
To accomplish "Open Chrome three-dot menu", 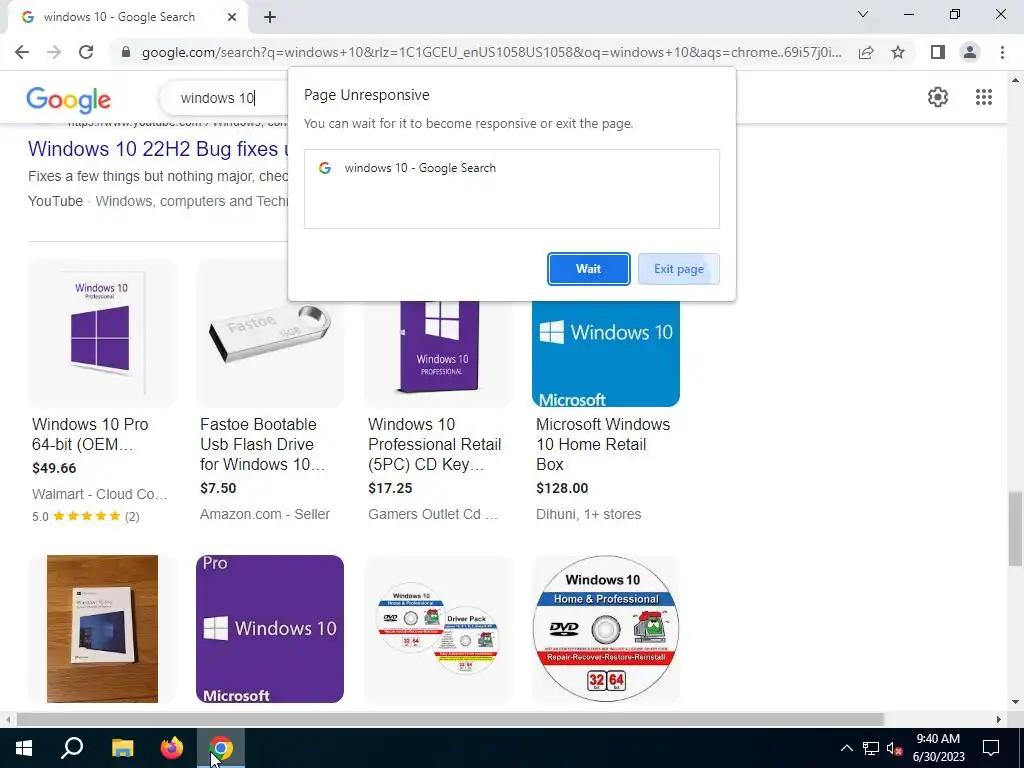I will [1002, 52].
